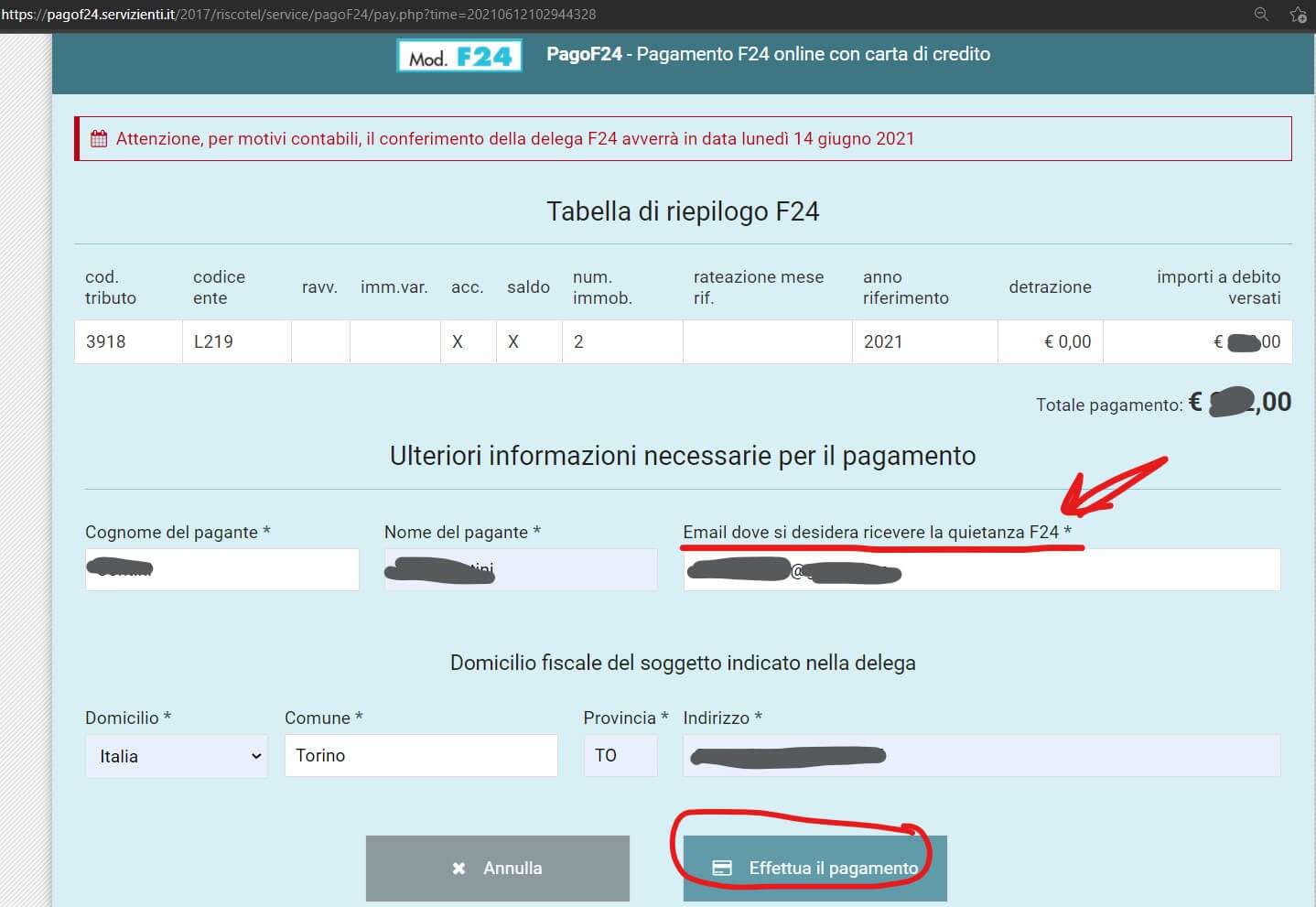Click the detrazione cell showing € 0,00
1316x907 pixels.
1067,342
